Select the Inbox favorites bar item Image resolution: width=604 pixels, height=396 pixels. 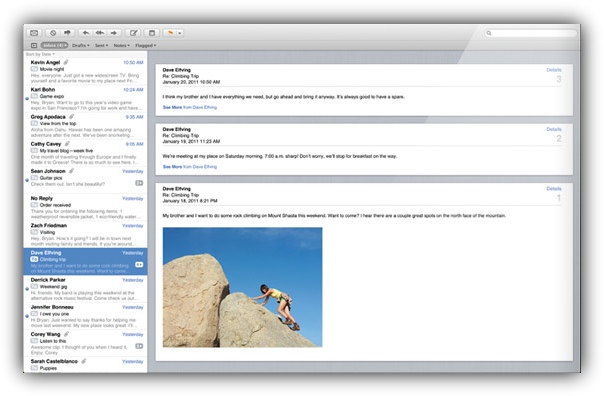tap(54, 45)
